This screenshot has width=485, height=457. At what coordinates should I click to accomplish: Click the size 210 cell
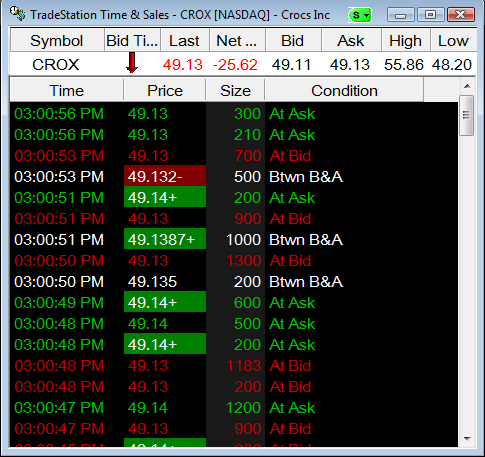click(248, 135)
